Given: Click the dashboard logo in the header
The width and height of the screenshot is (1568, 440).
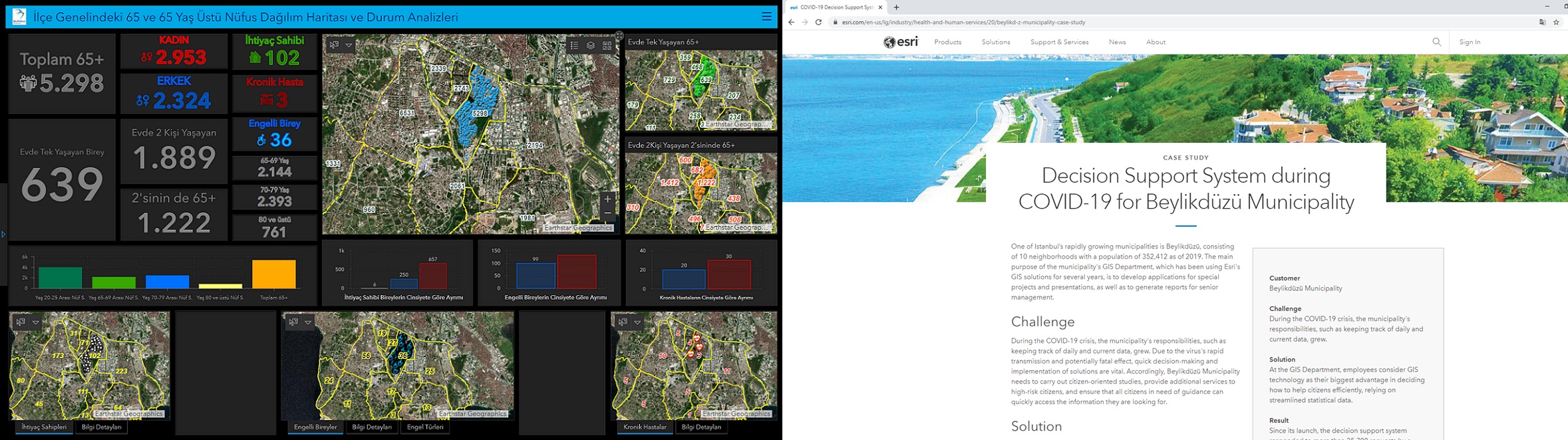Looking at the screenshot, I should [x=19, y=17].
